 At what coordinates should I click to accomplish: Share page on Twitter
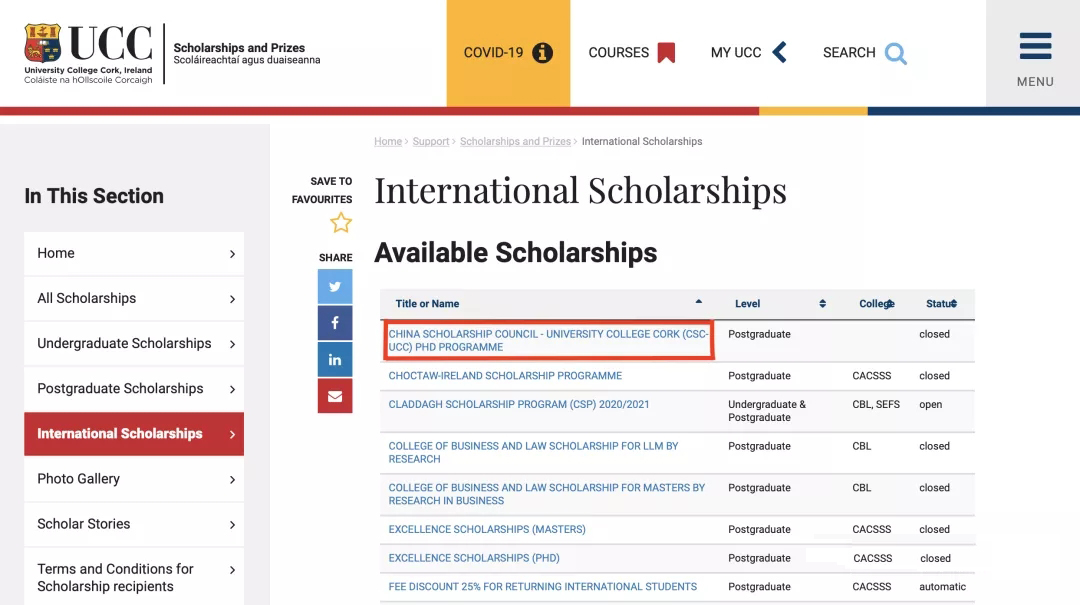(335, 287)
